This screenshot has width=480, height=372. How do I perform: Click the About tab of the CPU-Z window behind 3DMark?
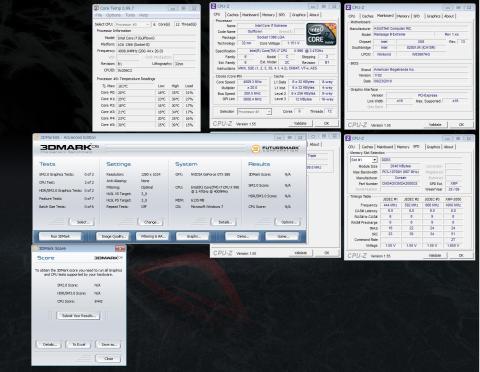314,144
